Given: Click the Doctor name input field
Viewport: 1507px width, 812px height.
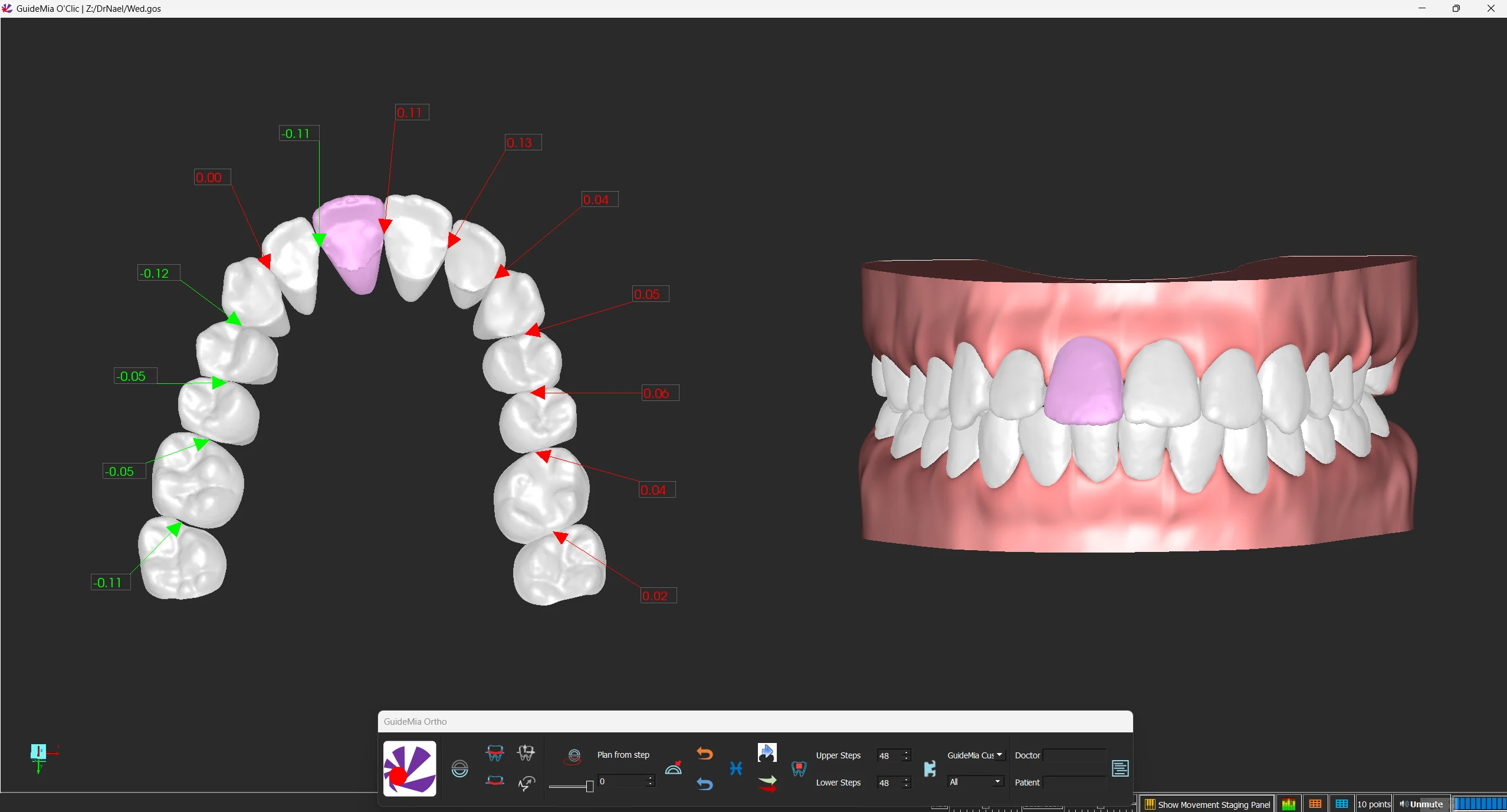Looking at the screenshot, I should click(1074, 755).
